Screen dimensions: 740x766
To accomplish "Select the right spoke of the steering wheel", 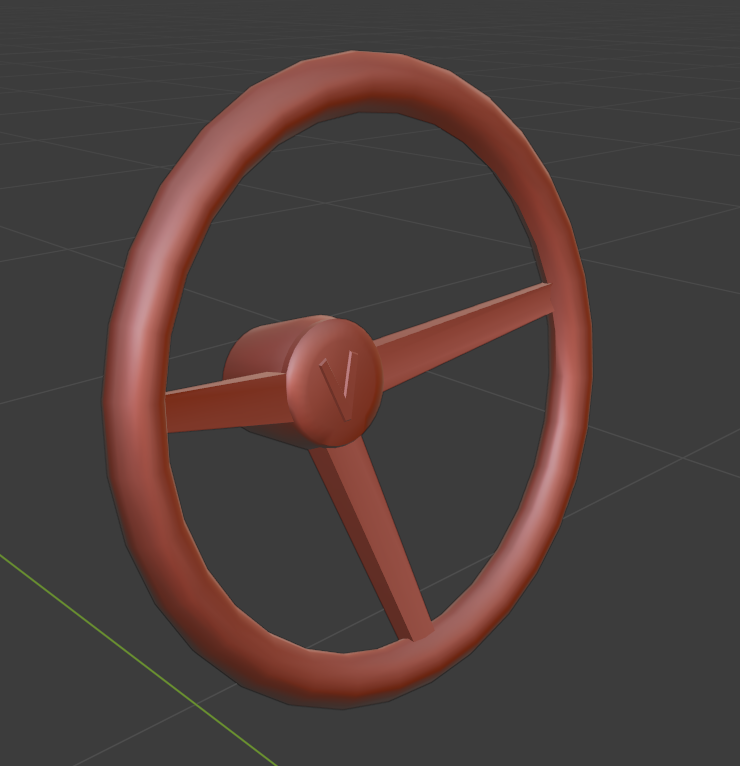I will click(464, 337).
